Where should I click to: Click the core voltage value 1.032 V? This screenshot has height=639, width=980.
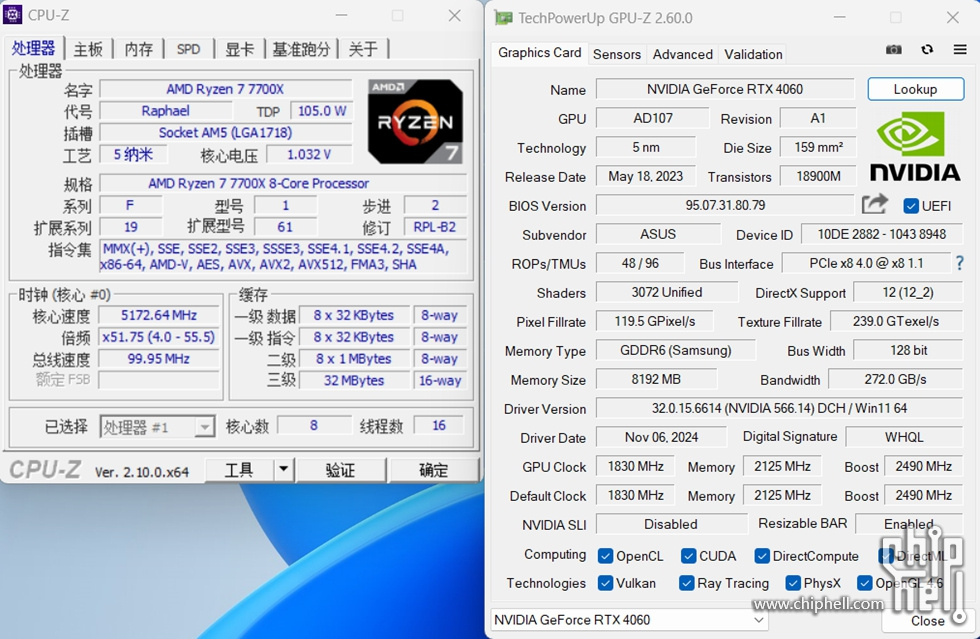tap(309, 154)
